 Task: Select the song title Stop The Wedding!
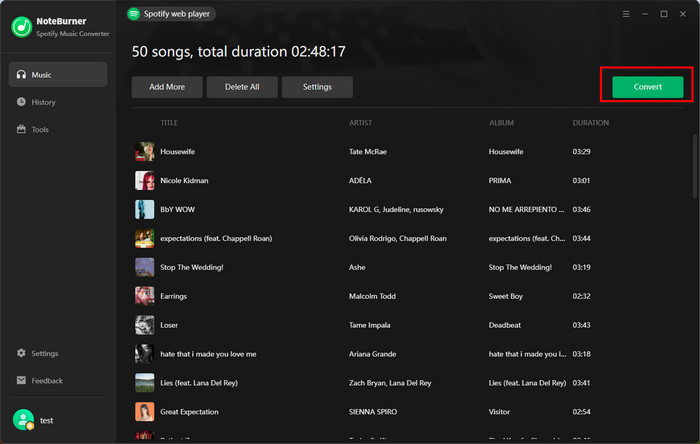192,267
